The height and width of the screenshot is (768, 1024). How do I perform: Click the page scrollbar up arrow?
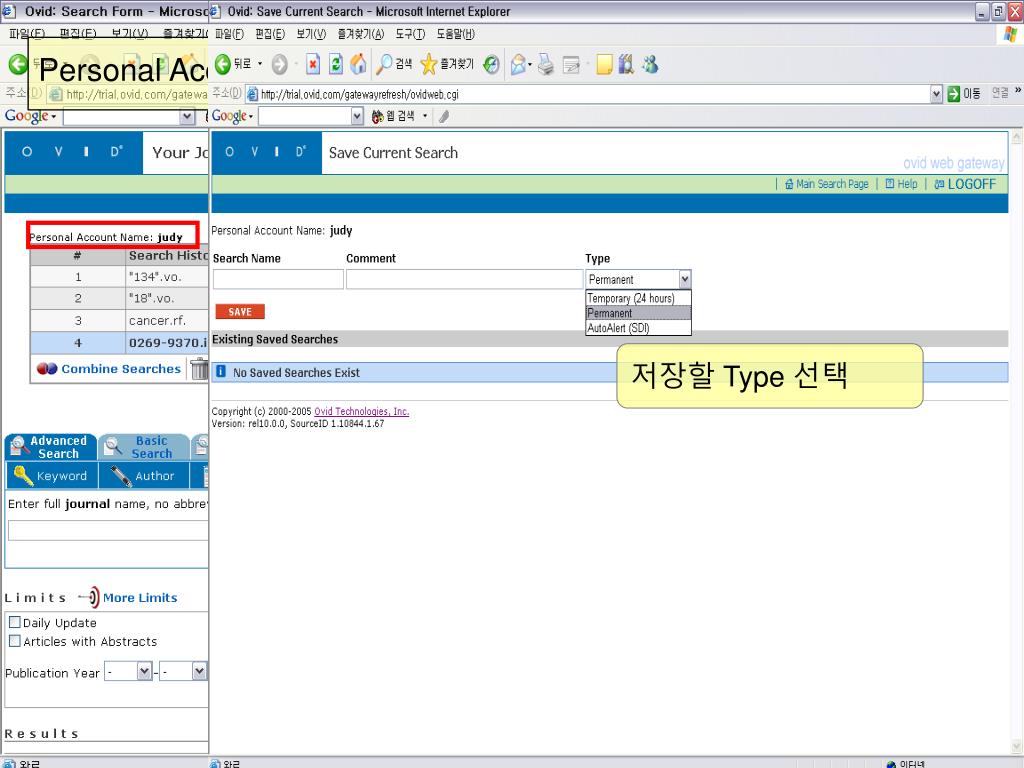(1016, 137)
